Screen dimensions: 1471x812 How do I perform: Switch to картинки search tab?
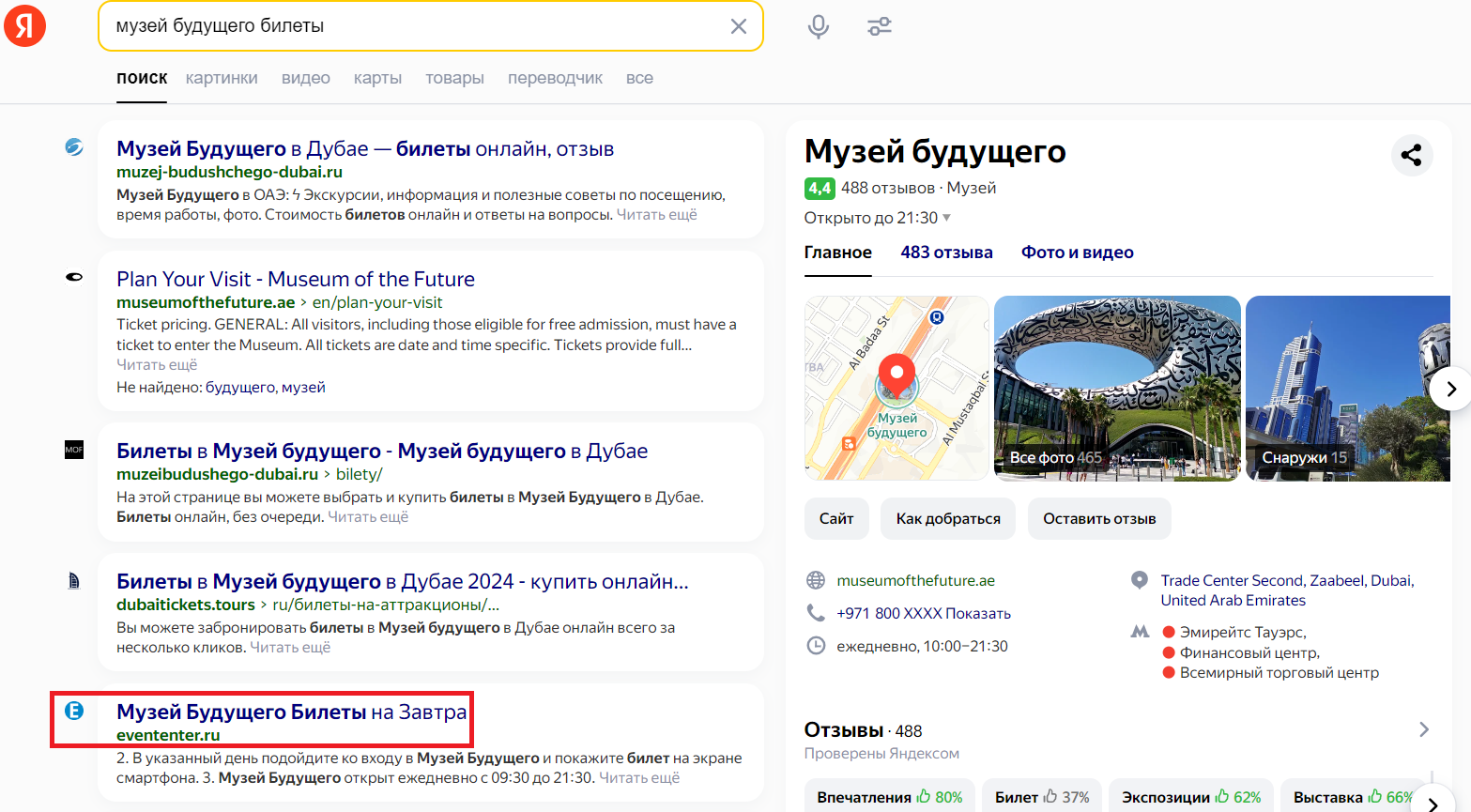(222, 78)
